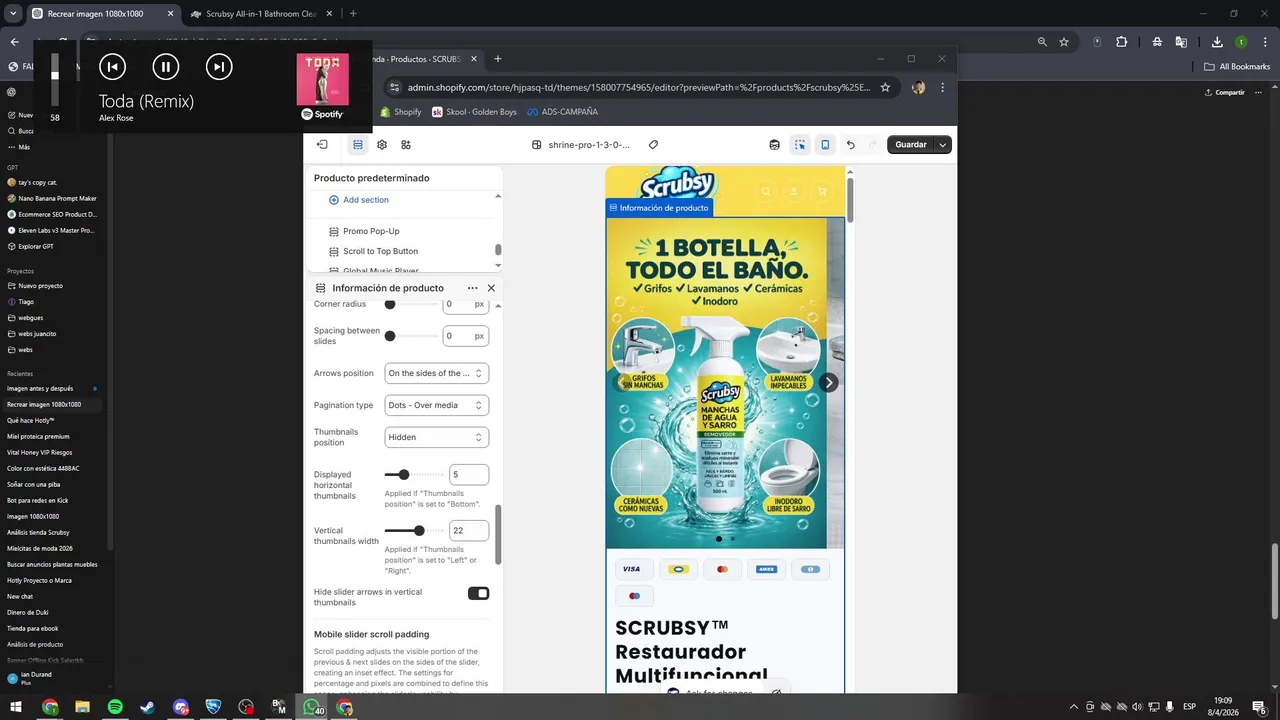The width and height of the screenshot is (1280, 720).
Task: Open the app embeds icon
Action: coord(406,145)
